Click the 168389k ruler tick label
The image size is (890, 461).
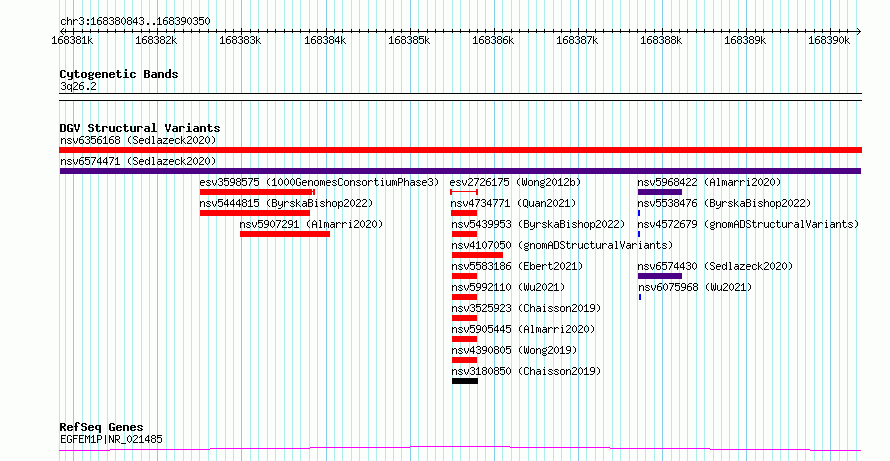pyautogui.click(x=745, y=40)
